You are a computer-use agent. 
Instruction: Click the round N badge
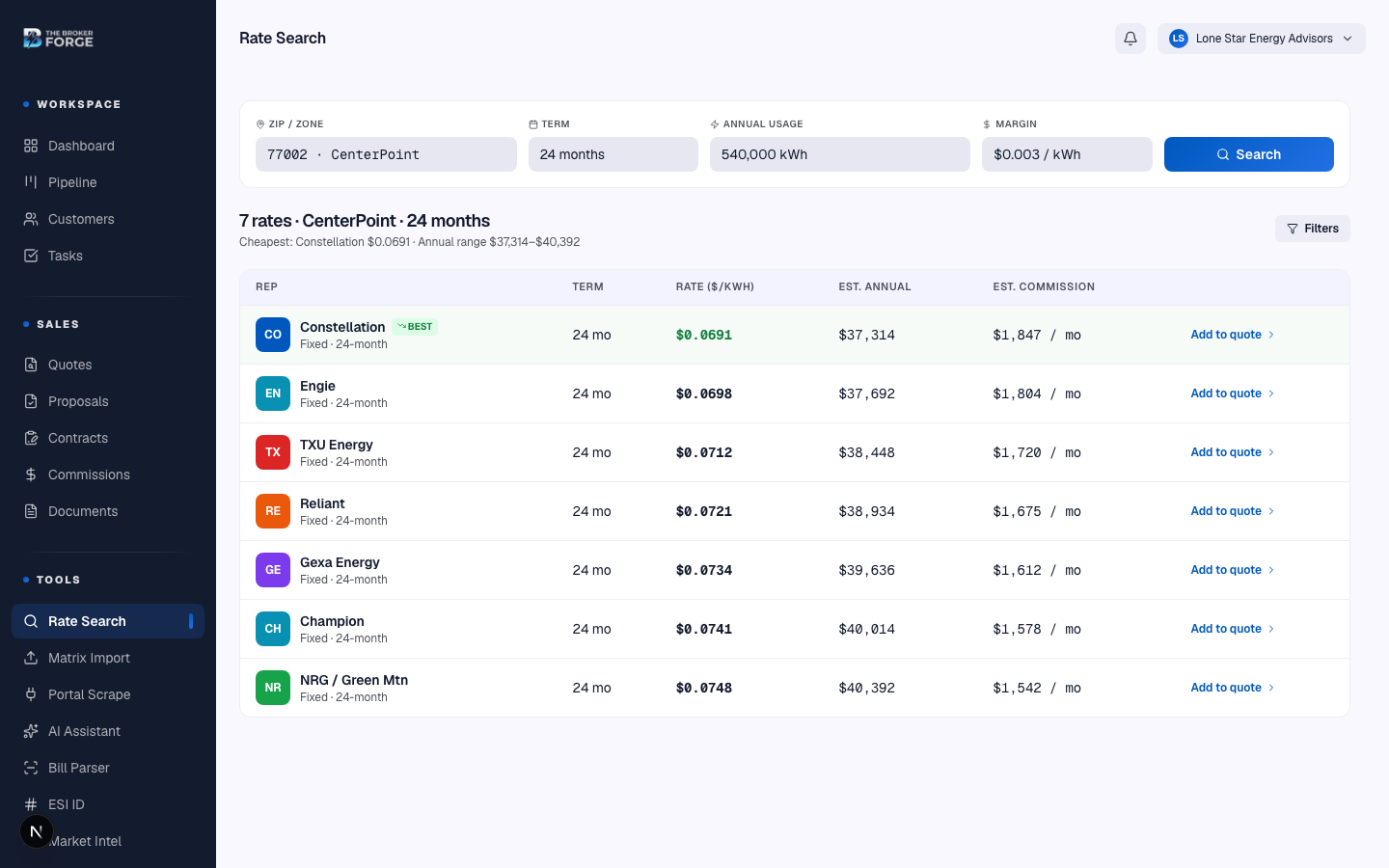coord(37,831)
